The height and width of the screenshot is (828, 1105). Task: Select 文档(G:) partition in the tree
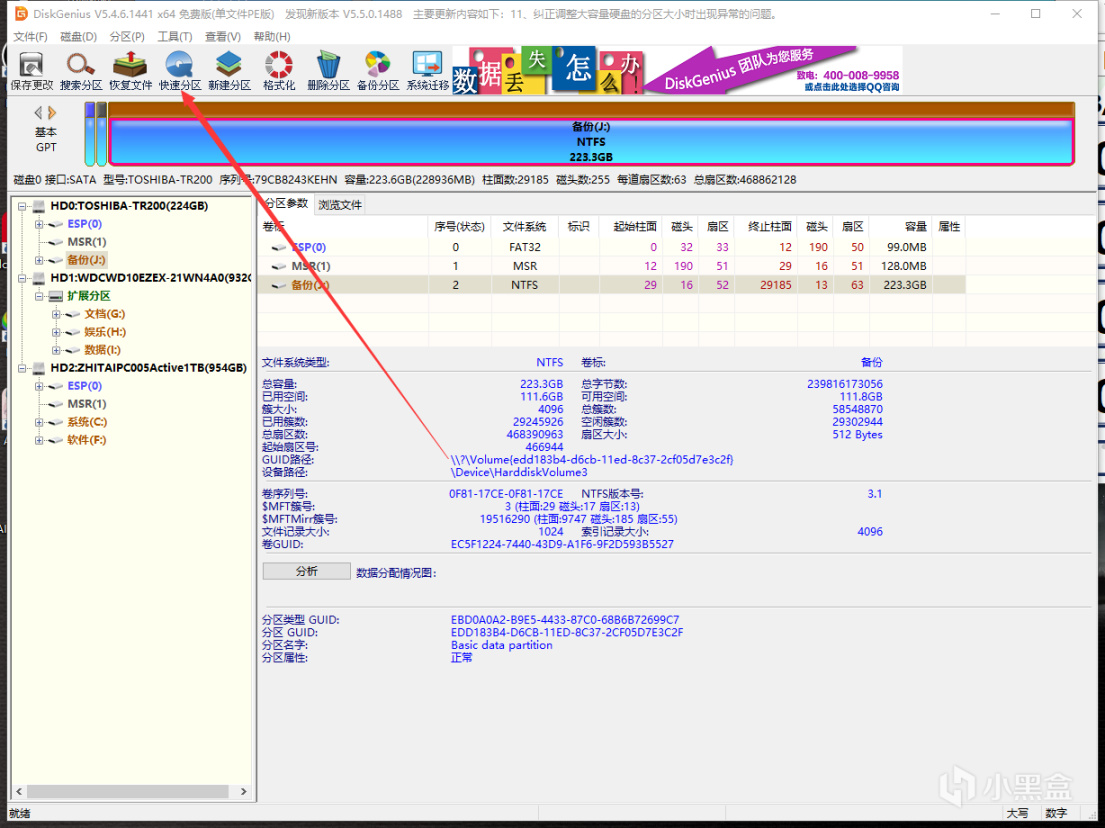tap(104, 314)
